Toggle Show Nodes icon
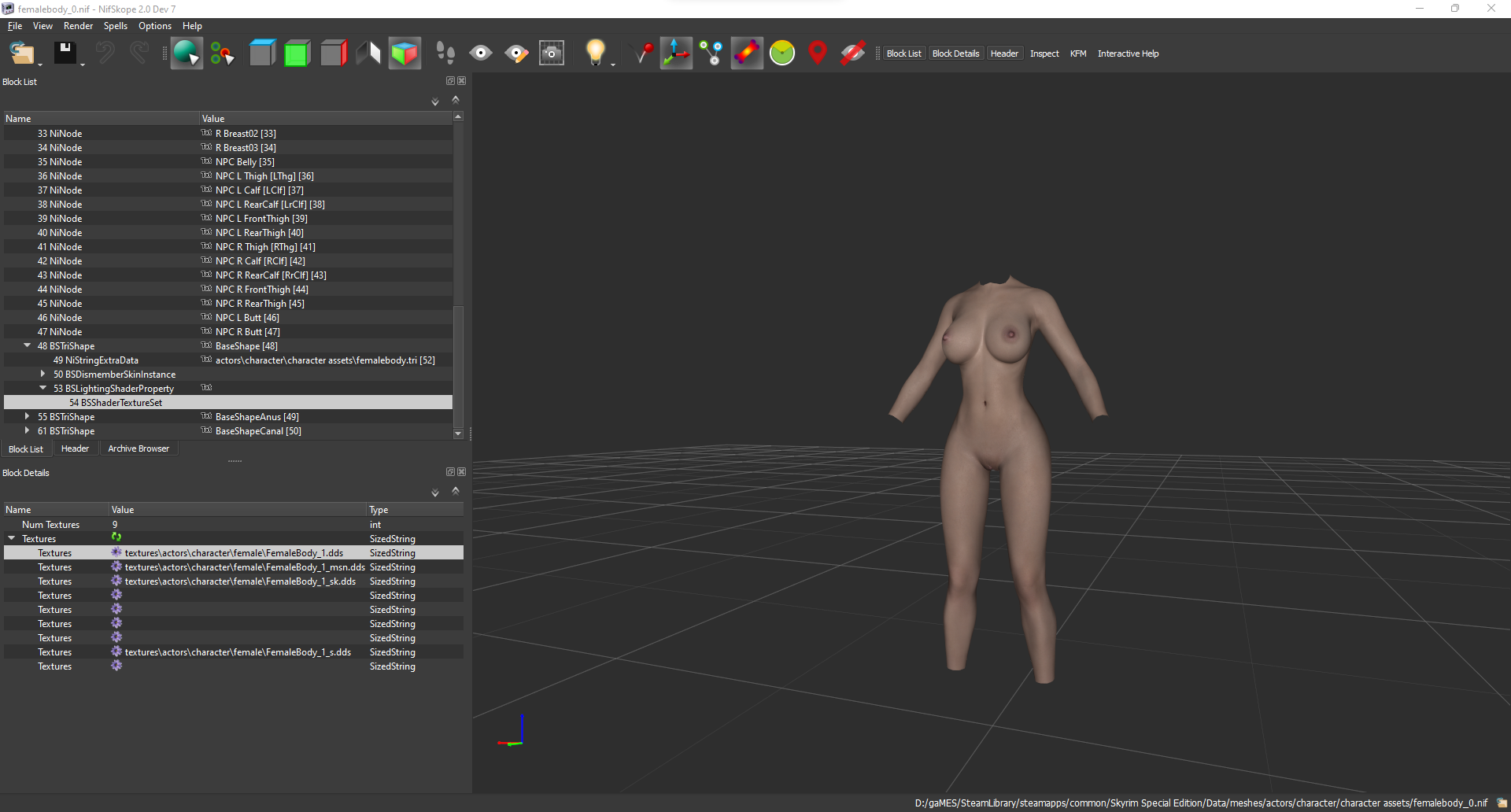The image size is (1511, 812). [711, 54]
